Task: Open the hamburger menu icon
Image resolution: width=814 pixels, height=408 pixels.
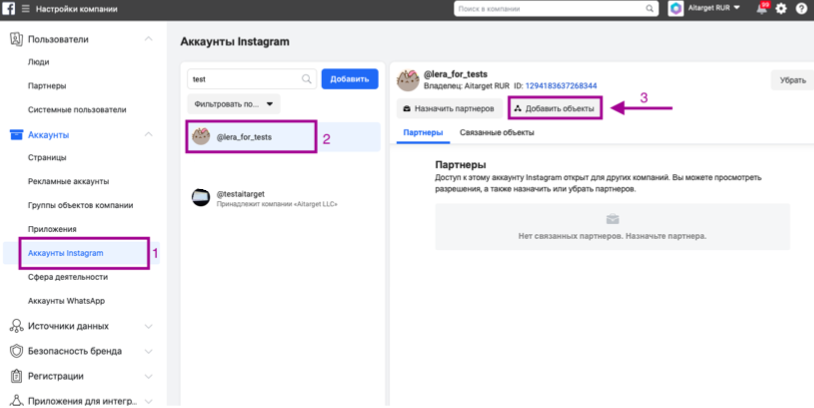Action: 25,9
